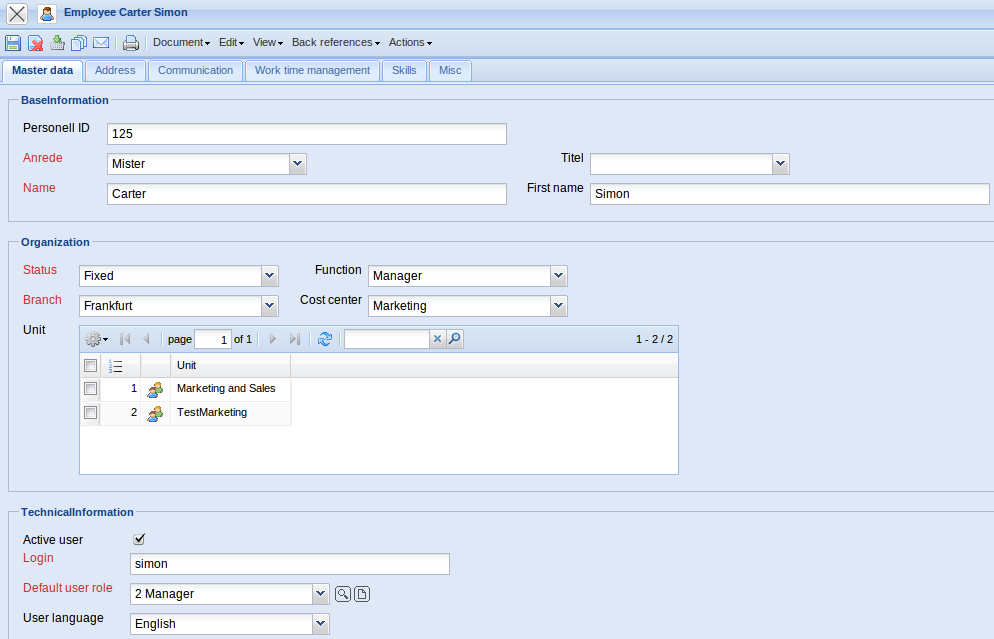
Task: Print the employee record using printer icon
Action: tap(131, 43)
